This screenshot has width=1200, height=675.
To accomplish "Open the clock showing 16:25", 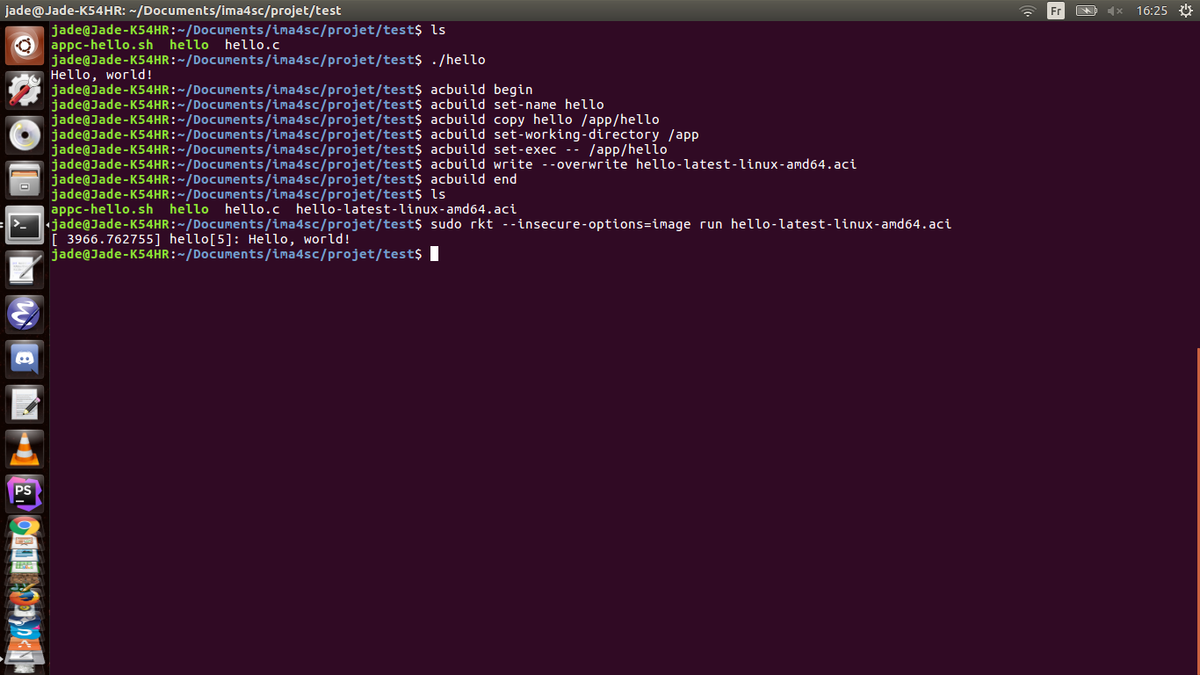I will (1152, 11).
